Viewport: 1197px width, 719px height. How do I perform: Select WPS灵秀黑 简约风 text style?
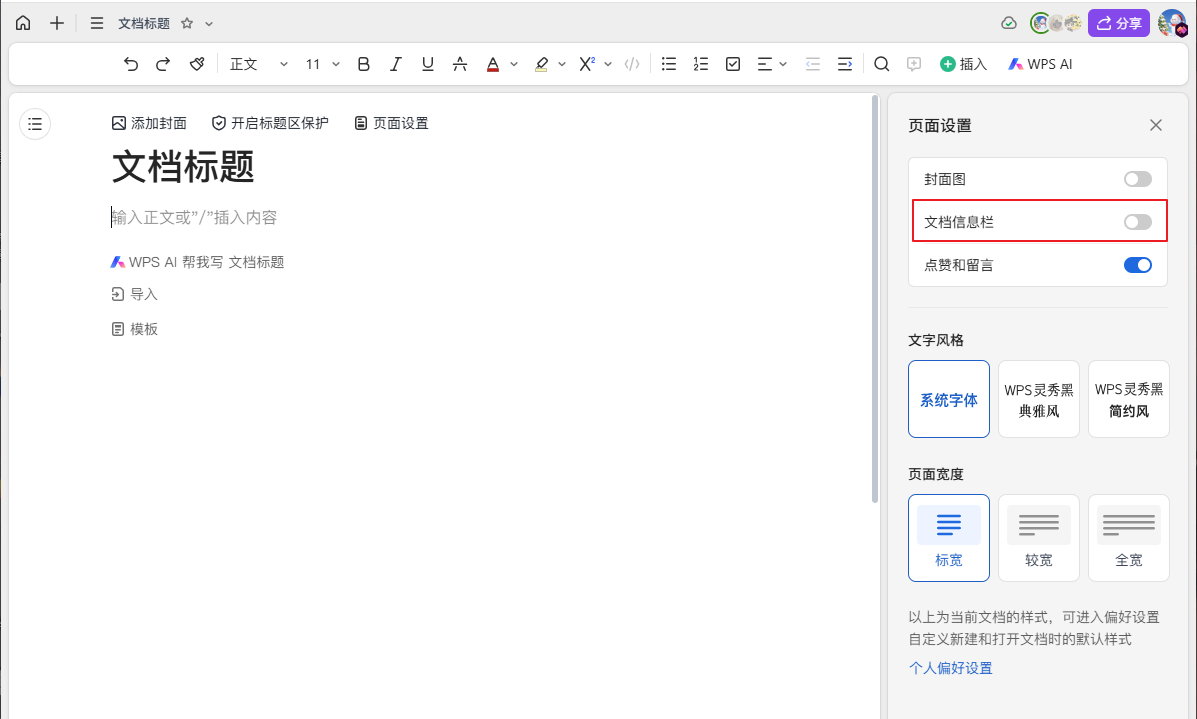click(1128, 399)
